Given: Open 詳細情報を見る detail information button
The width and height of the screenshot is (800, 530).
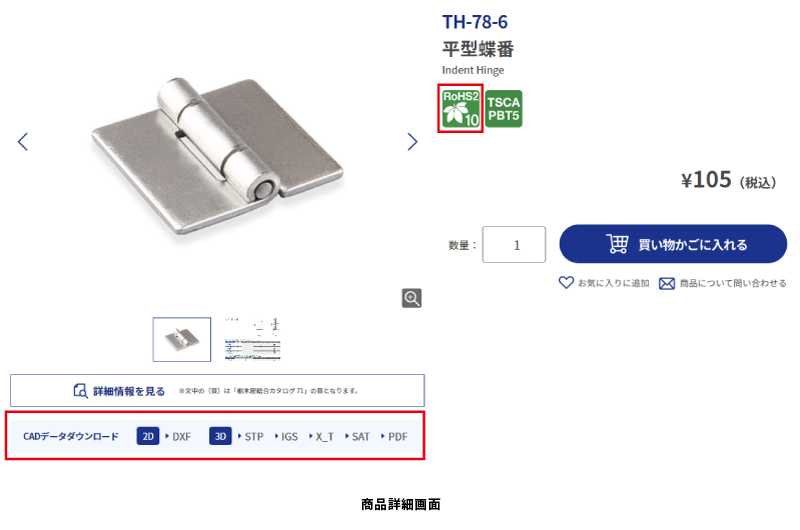Looking at the screenshot, I should (217, 391).
